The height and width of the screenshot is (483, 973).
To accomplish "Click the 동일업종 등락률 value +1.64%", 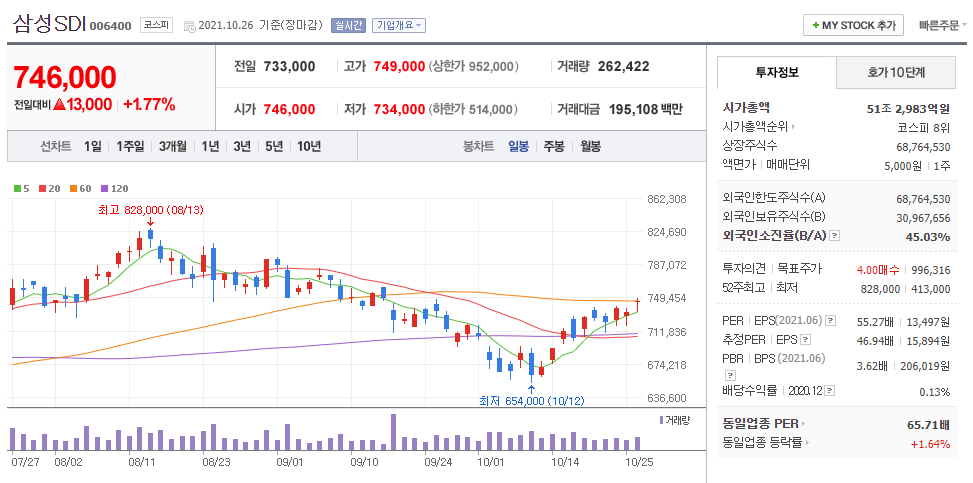I will point(930,443).
